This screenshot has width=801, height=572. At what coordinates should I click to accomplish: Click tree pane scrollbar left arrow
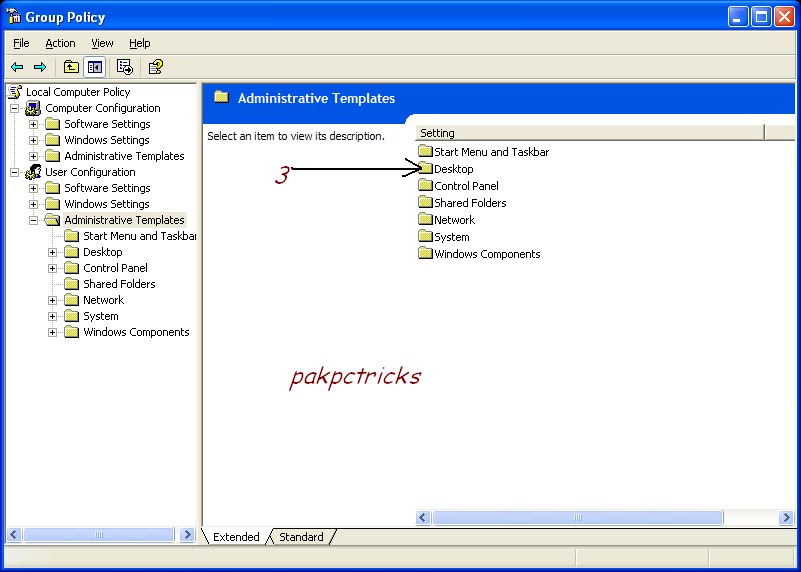click(x=14, y=535)
